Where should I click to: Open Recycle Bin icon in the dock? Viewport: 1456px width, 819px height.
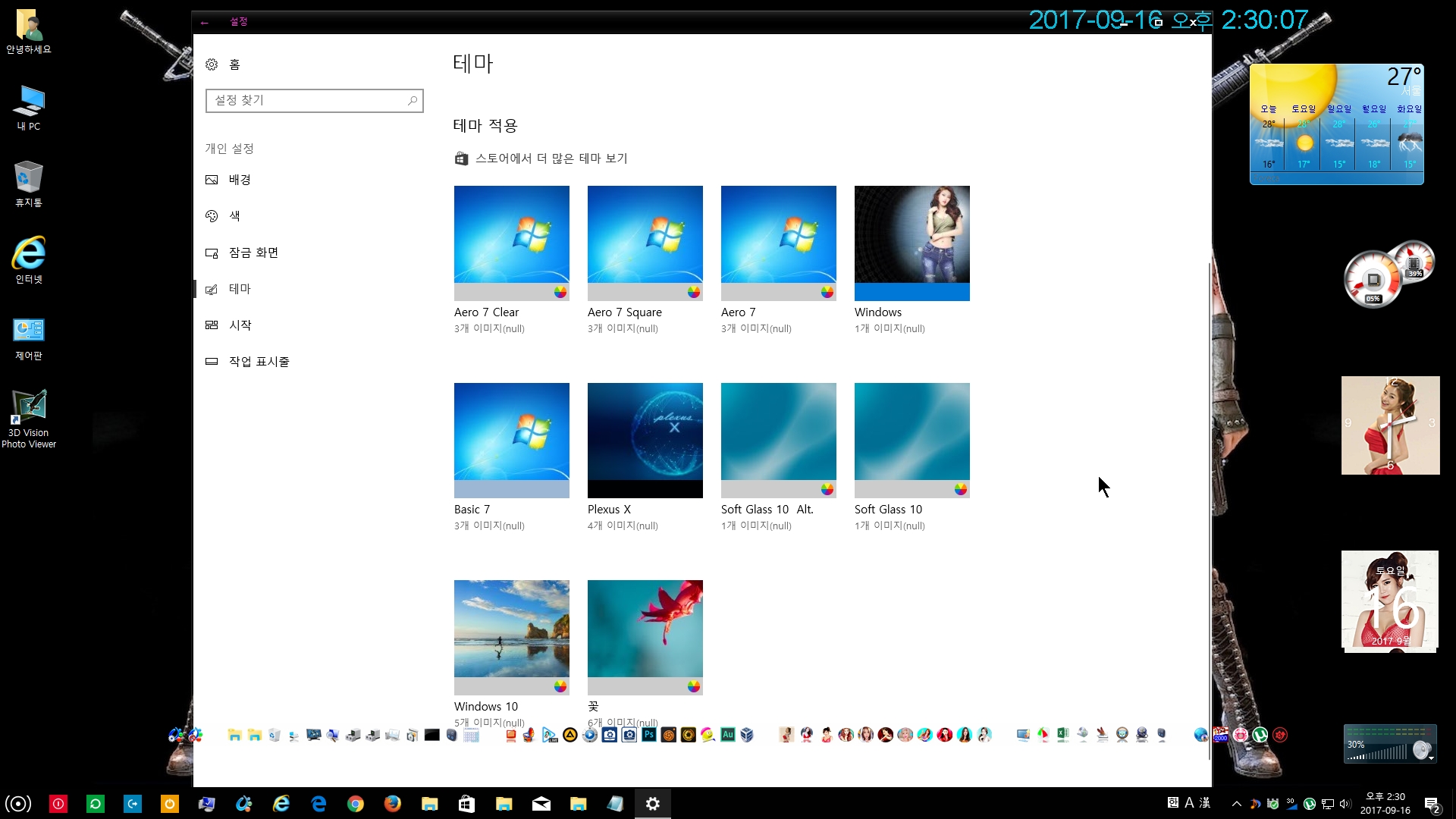[x=274, y=735]
